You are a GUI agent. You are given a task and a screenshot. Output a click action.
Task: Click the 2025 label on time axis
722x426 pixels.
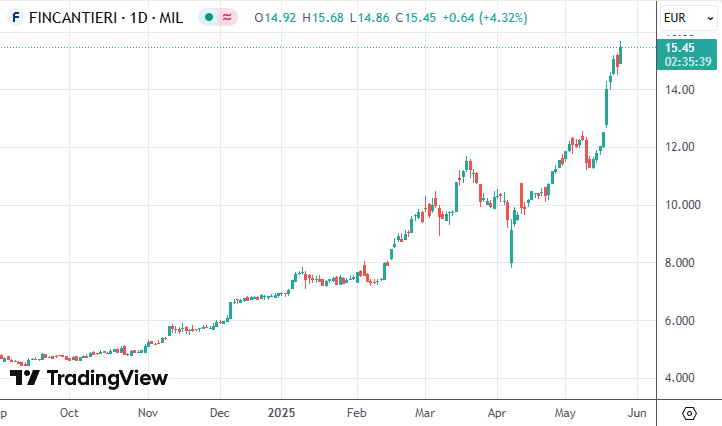pos(284,412)
